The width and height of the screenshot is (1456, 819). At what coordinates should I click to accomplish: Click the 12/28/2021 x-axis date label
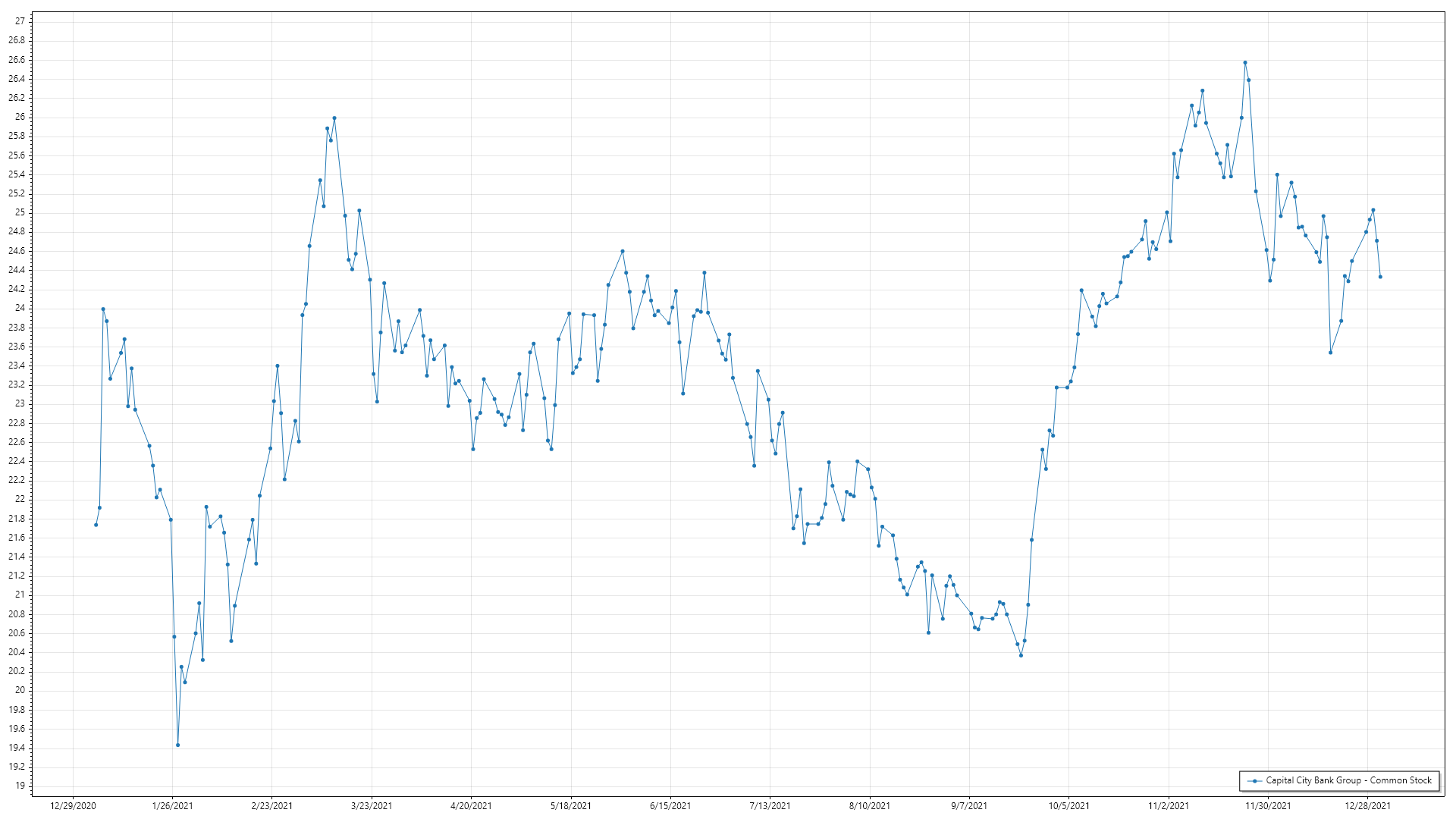click(1367, 805)
